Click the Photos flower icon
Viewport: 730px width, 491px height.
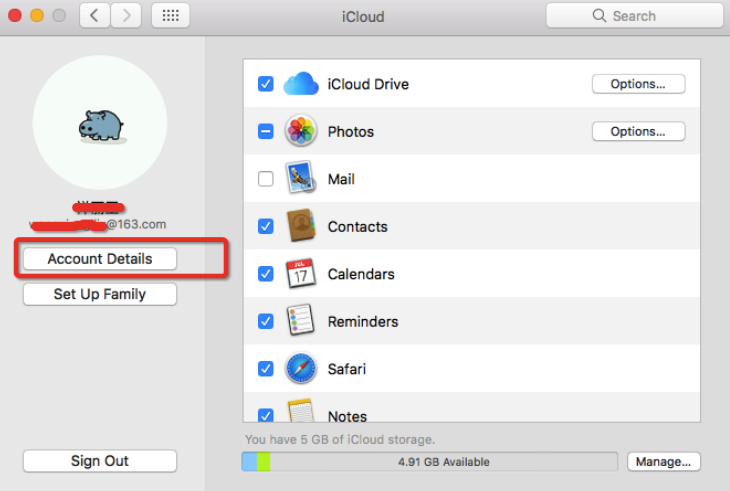tap(301, 131)
